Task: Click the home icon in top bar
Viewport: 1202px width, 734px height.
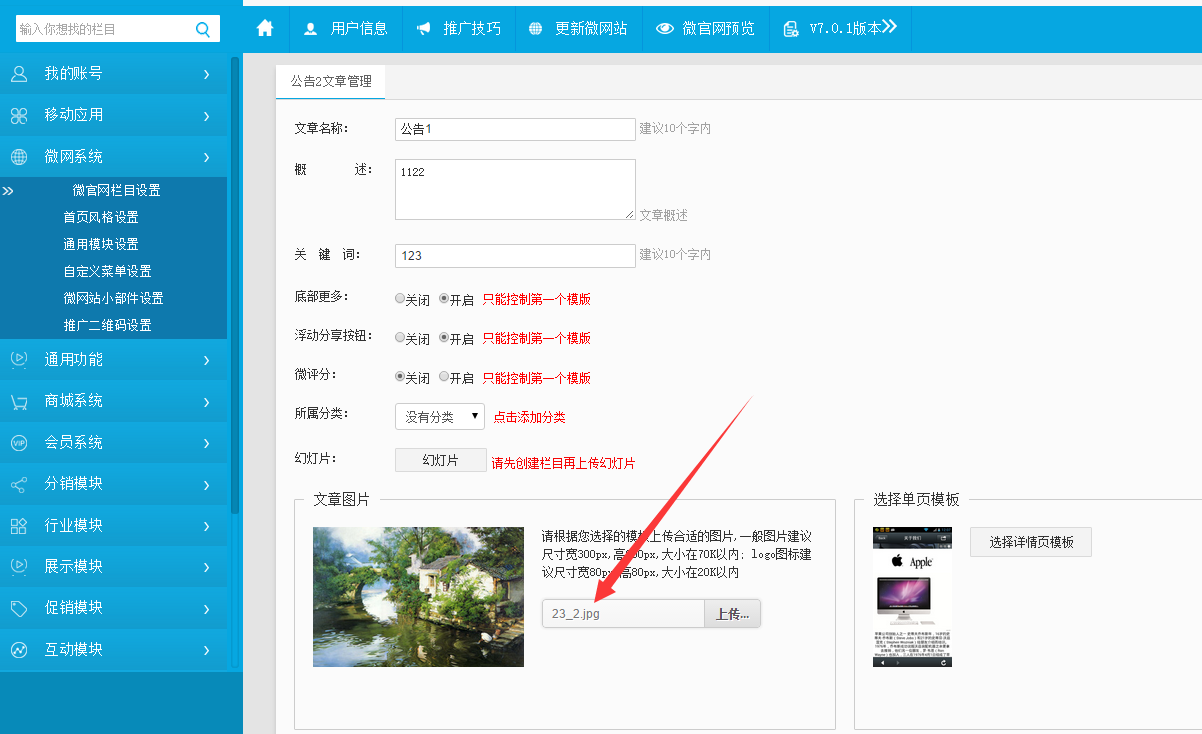Action: tap(265, 28)
